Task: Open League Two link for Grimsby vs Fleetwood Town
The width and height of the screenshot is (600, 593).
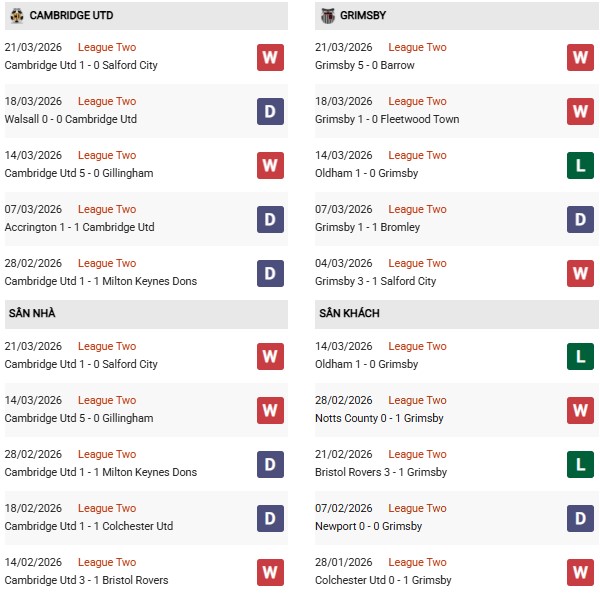Action: coord(418,101)
